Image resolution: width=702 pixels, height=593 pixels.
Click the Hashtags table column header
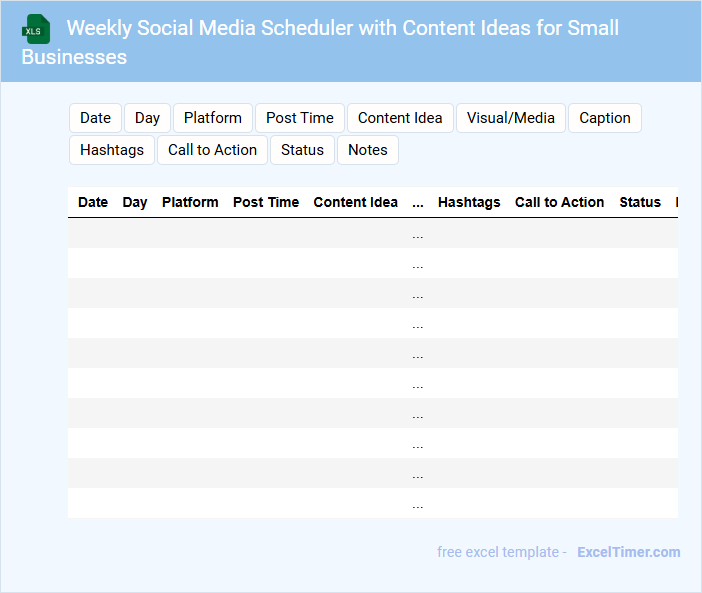469,202
